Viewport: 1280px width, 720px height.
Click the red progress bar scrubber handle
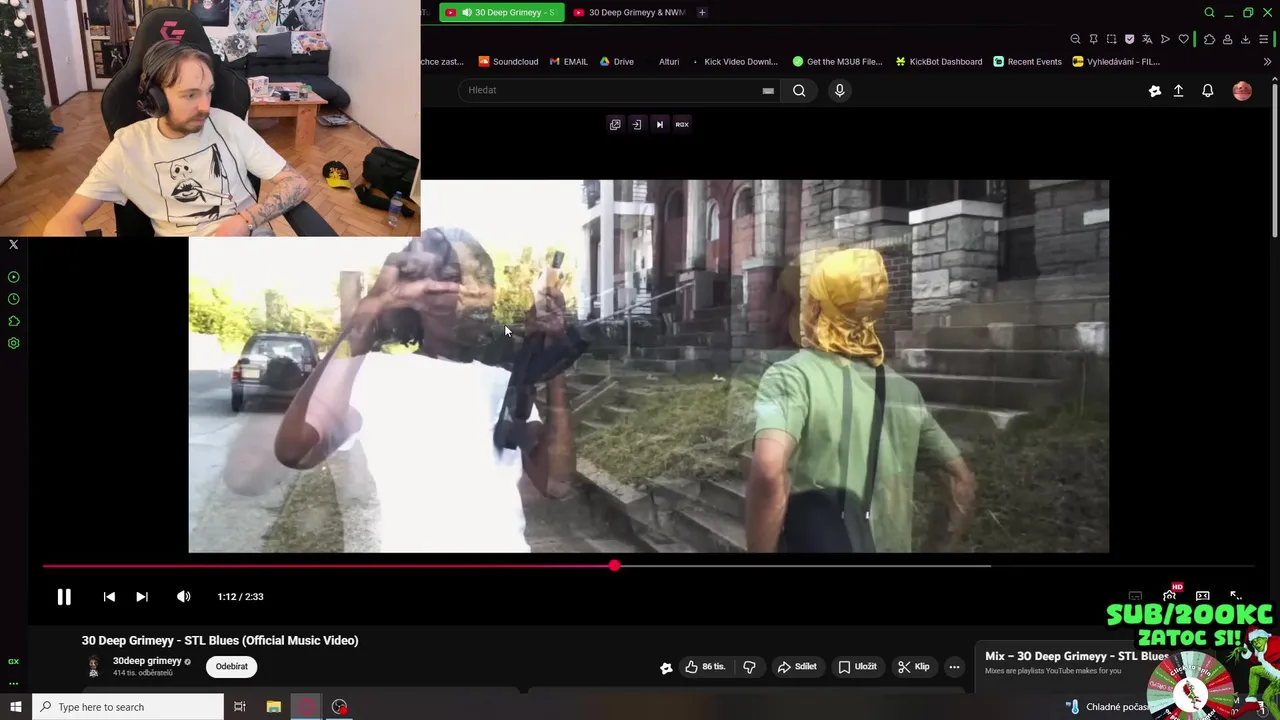pos(614,566)
